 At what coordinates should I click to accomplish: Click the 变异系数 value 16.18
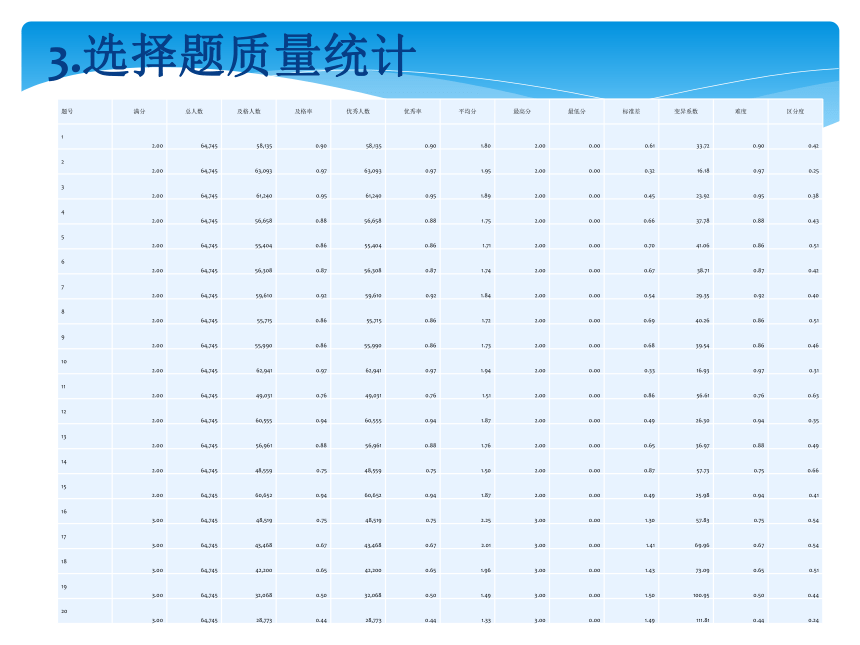pos(703,171)
